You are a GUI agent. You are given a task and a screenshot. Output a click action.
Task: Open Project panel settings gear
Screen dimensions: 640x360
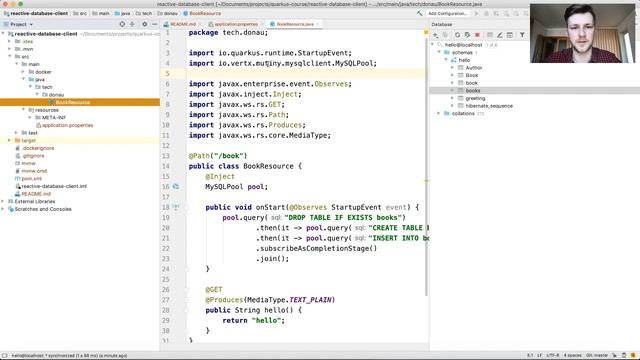tap(144, 24)
